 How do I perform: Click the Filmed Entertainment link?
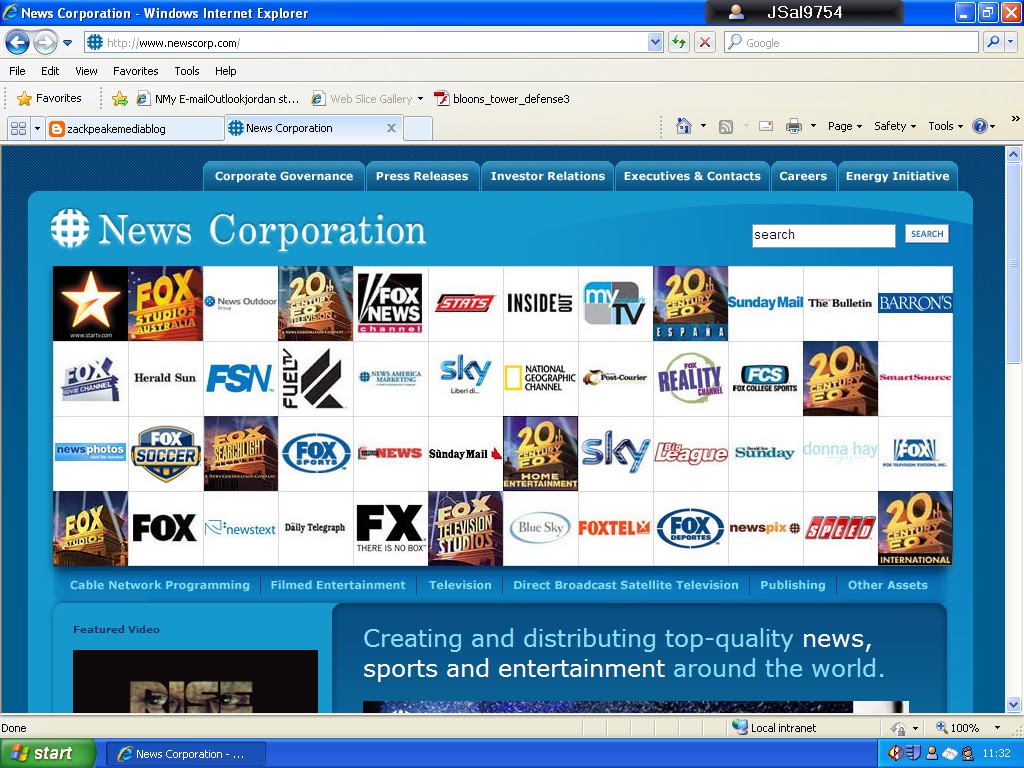[338, 585]
